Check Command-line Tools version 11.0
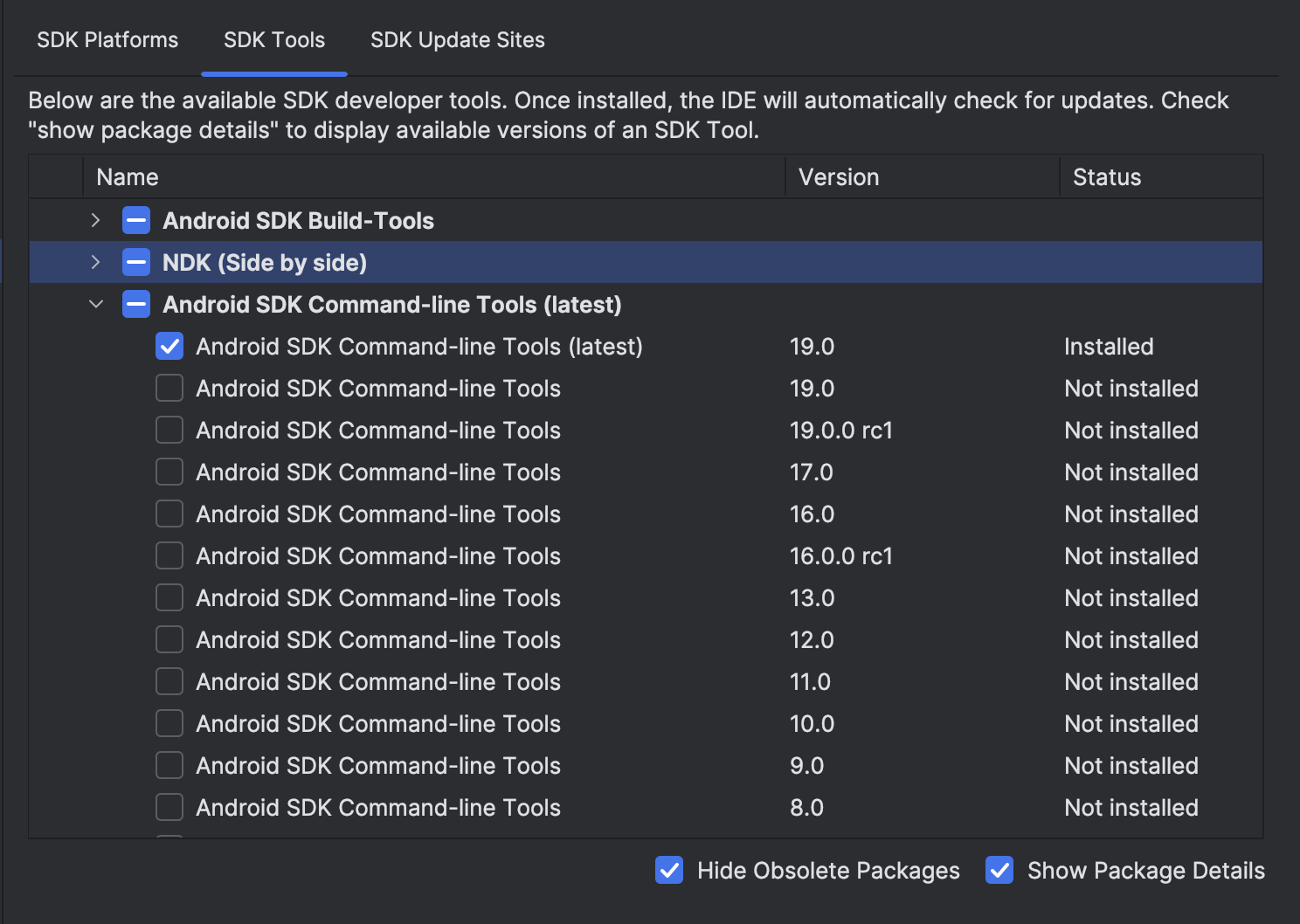Viewport: 1300px width, 924px height. click(169, 681)
